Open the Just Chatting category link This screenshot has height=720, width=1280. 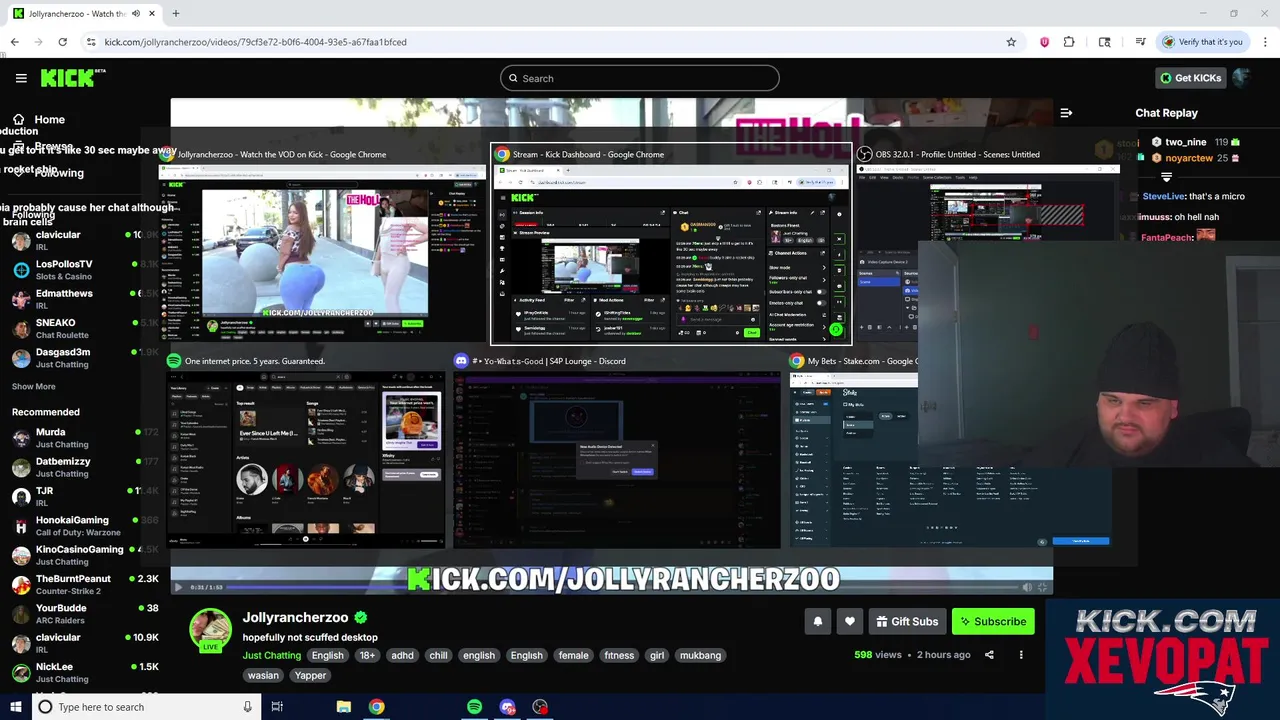271,656
